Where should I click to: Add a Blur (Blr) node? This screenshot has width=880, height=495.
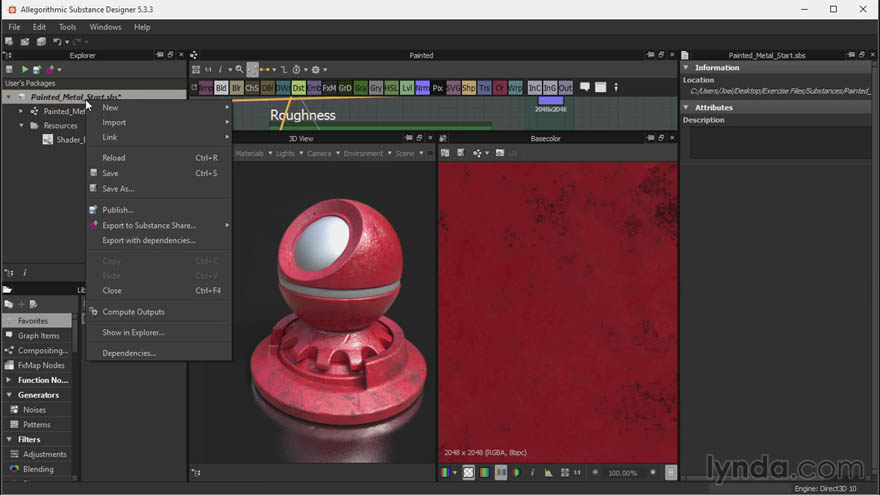[x=236, y=88]
